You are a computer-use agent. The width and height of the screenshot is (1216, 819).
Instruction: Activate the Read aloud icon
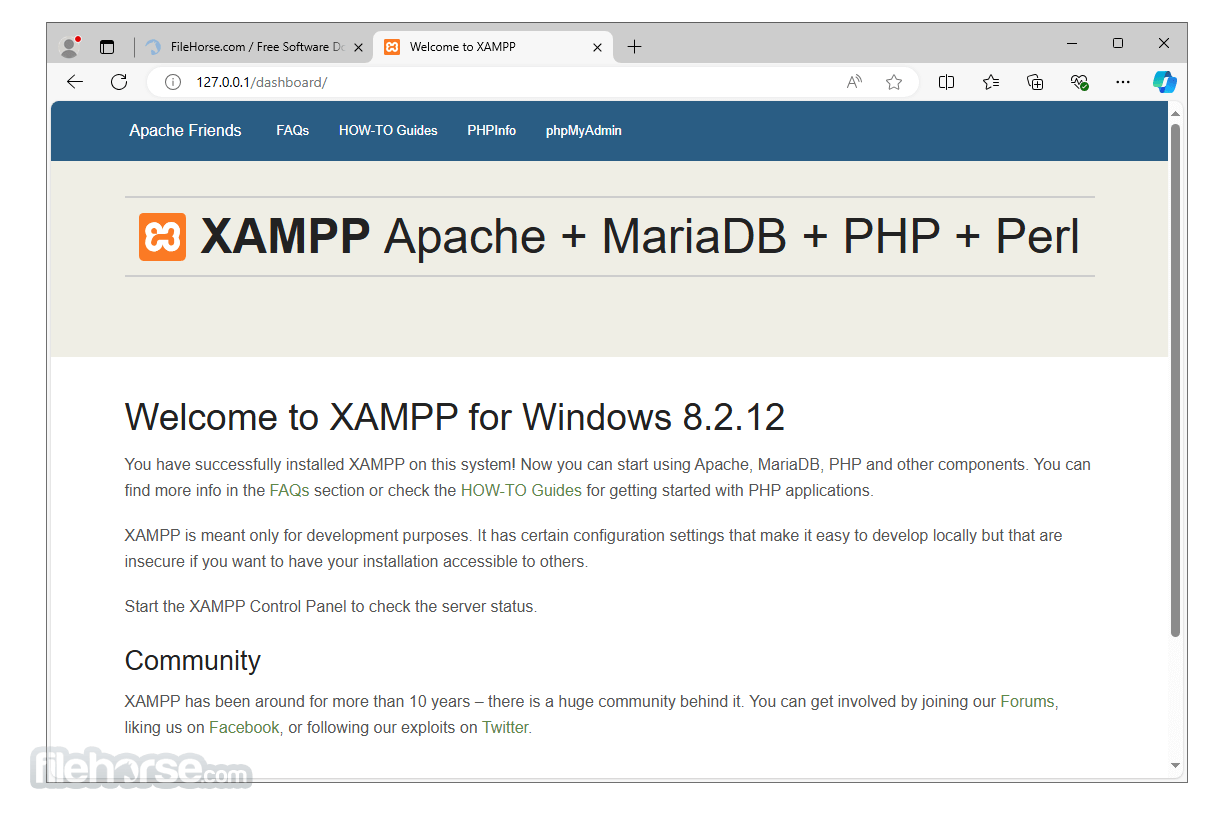click(854, 82)
